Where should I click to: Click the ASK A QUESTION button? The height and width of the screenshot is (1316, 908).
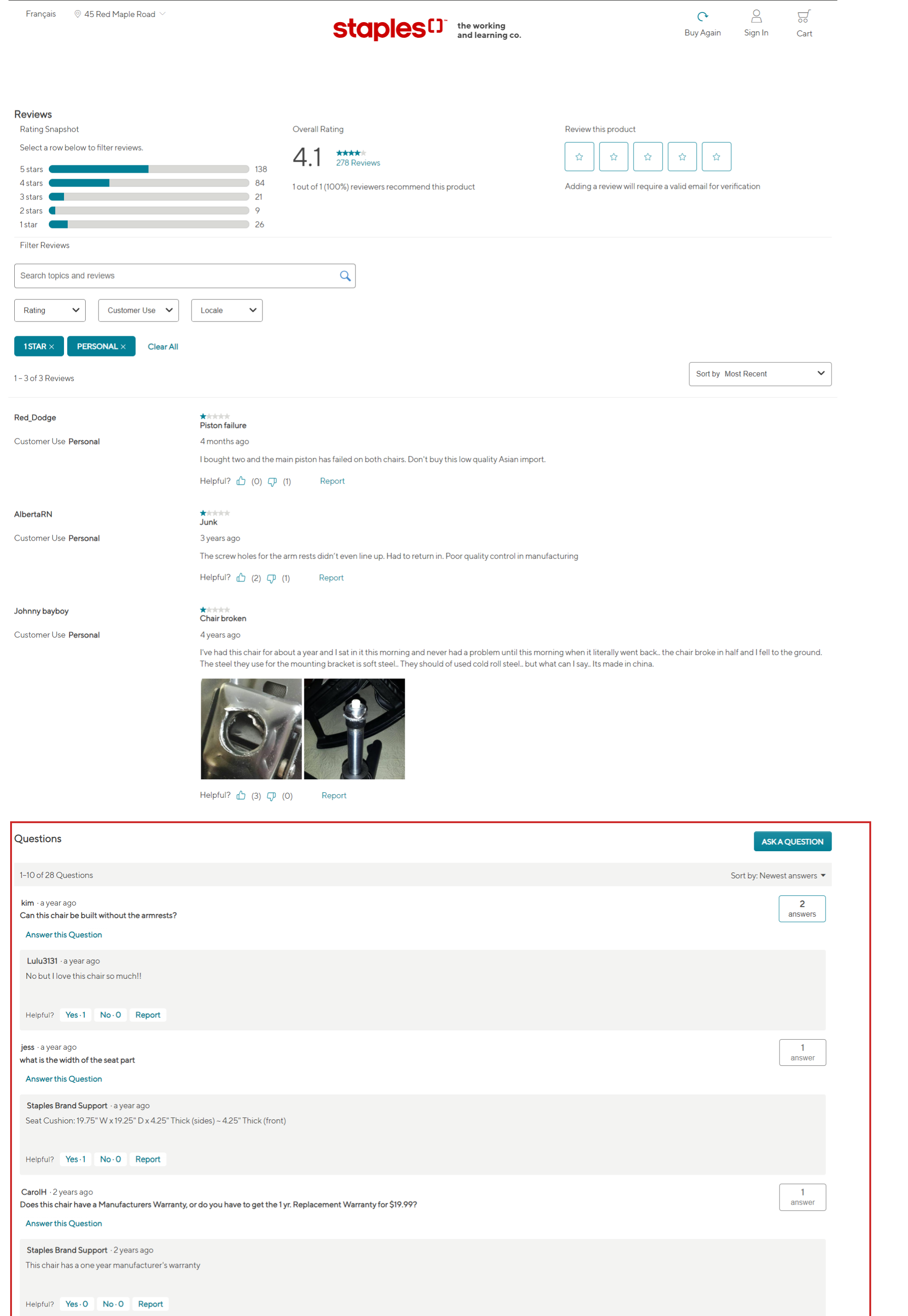792,841
